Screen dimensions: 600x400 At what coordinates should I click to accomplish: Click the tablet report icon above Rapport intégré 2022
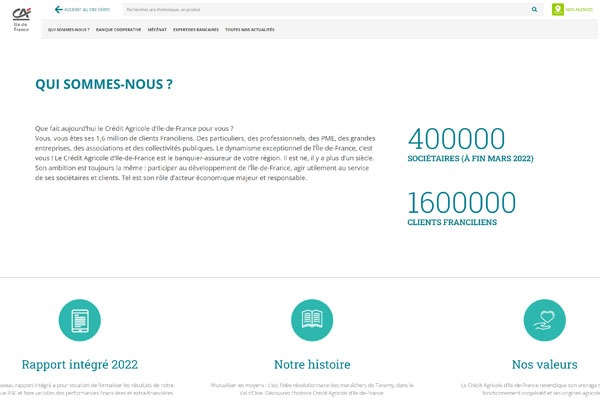point(80,320)
